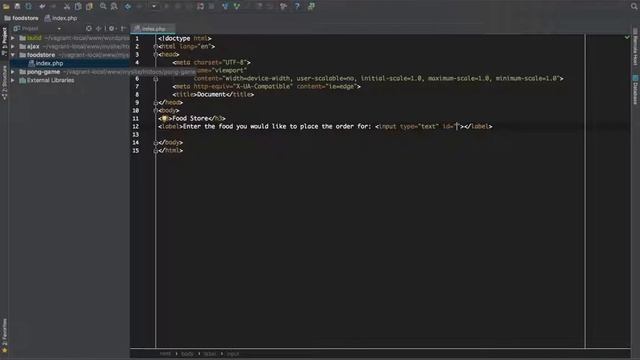The height and width of the screenshot is (360, 640).
Task: Click the Copy icon in toolbar
Action: (78, 6)
